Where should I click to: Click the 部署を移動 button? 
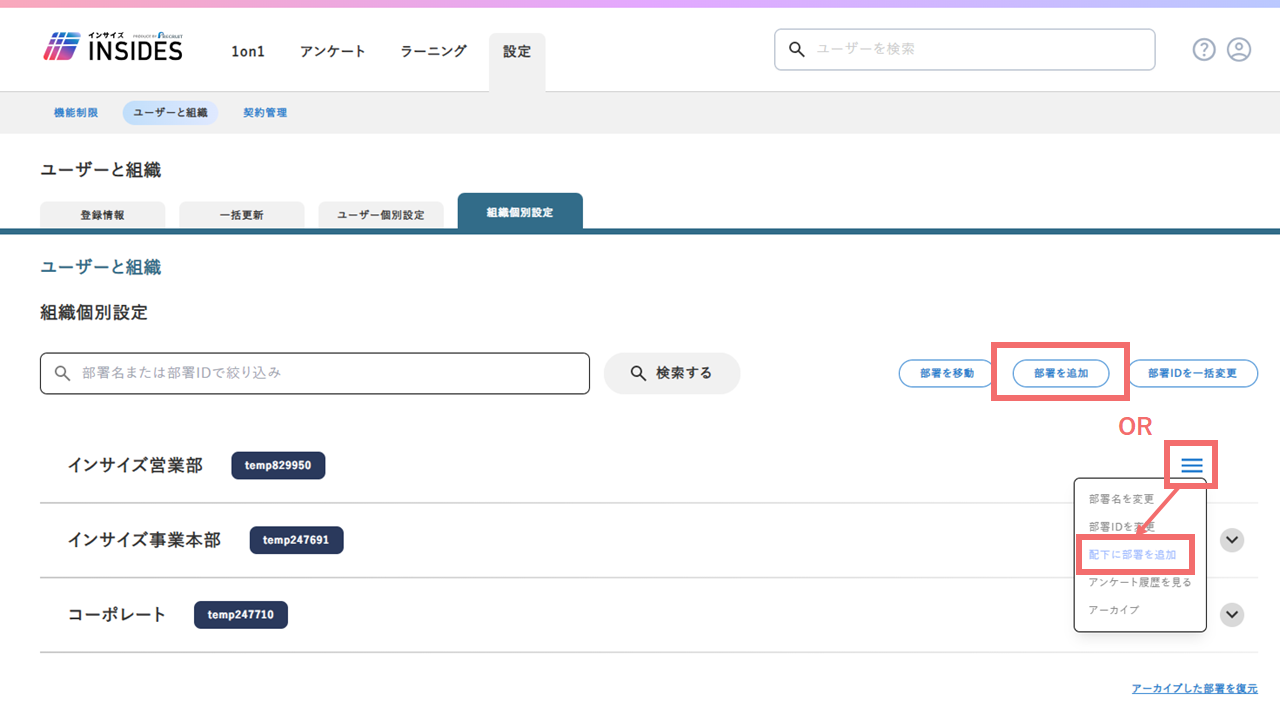947,373
